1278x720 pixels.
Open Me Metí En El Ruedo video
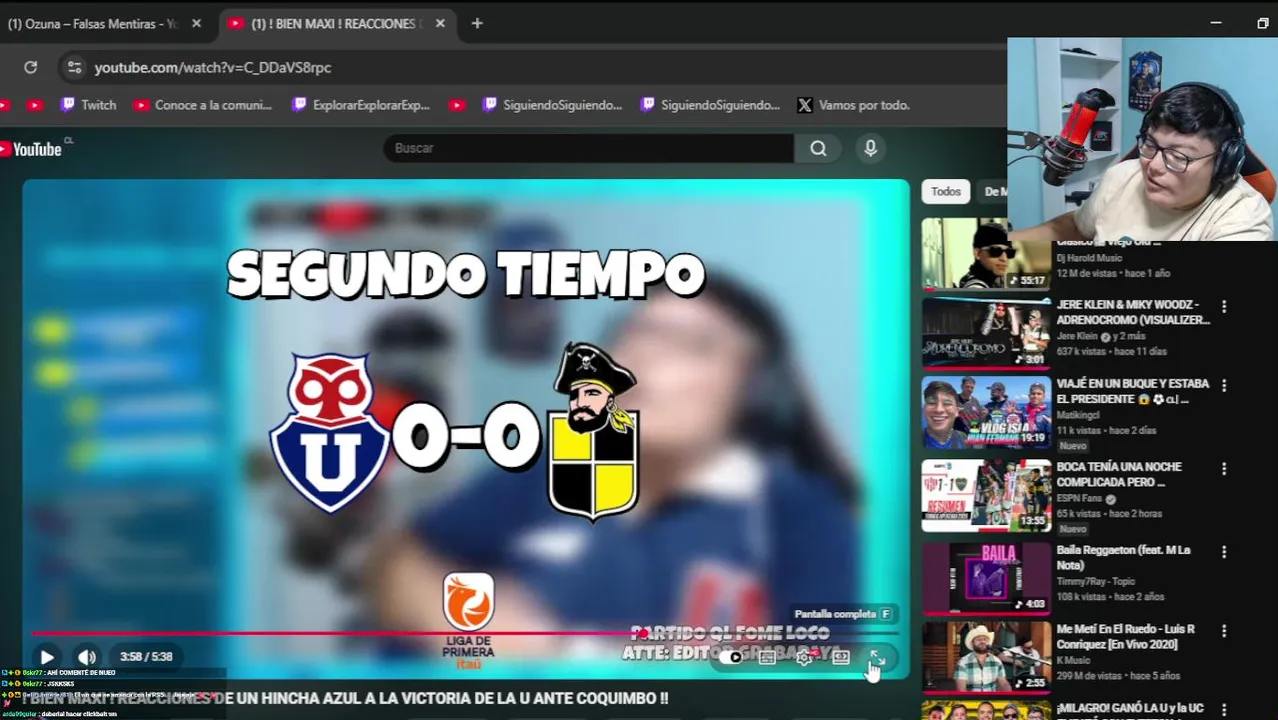click(x=1126, y=637)
